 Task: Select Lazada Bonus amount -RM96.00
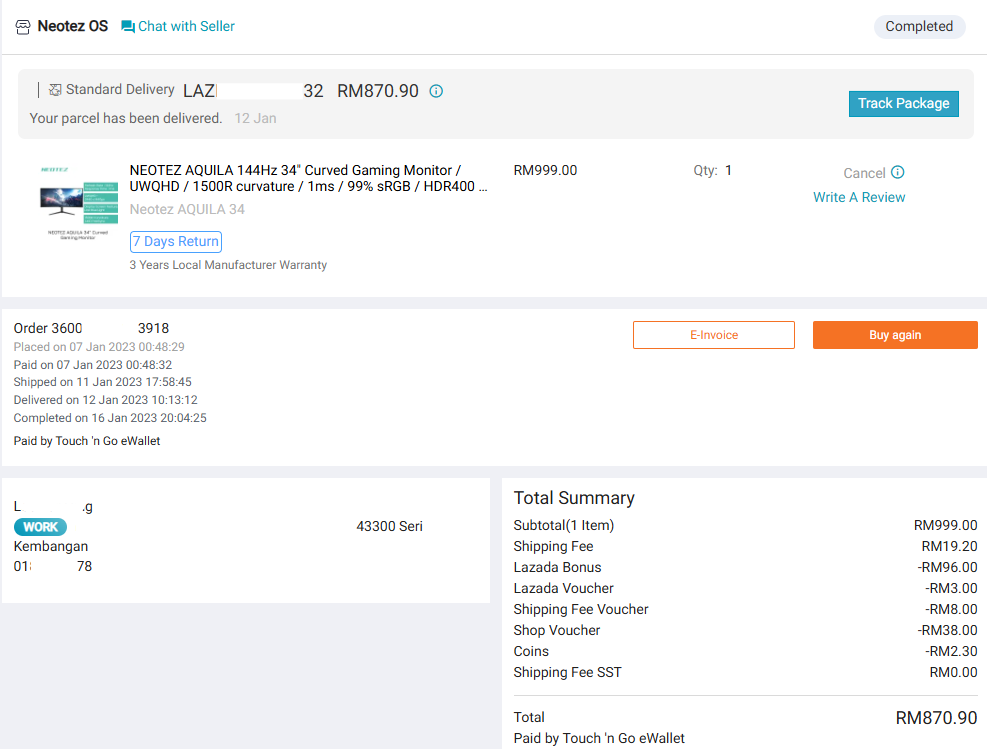(947, 568)
